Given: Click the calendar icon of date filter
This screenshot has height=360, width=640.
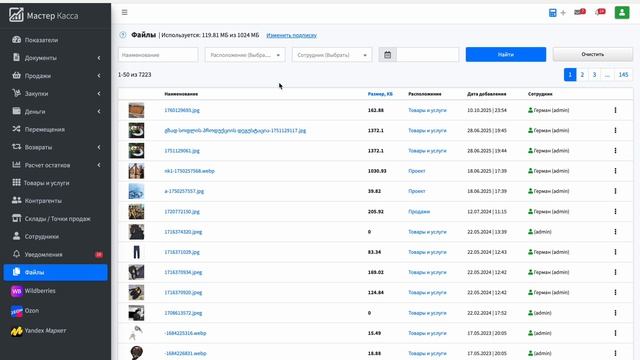Looking at the screenshot, I should click(x=387, y=55).
